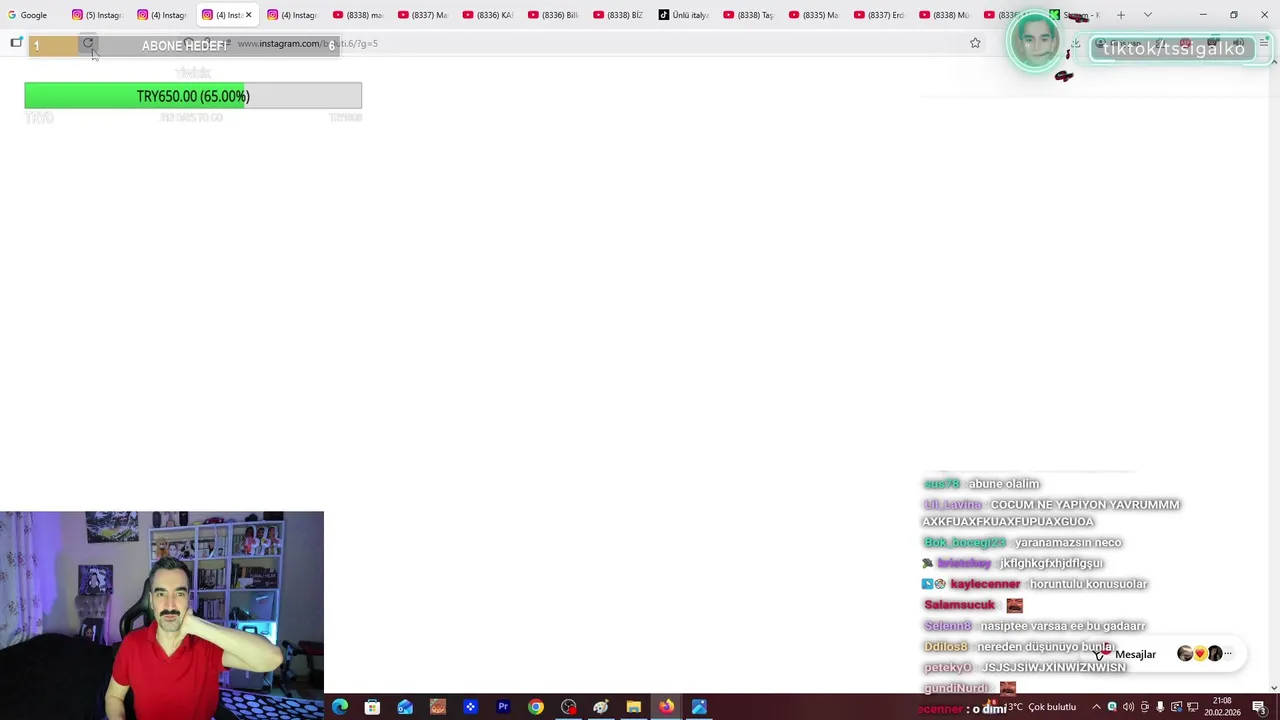Click chat message 'horuntulu konusuolar'
The image size is (1280, 720).
coord(1088,584)
